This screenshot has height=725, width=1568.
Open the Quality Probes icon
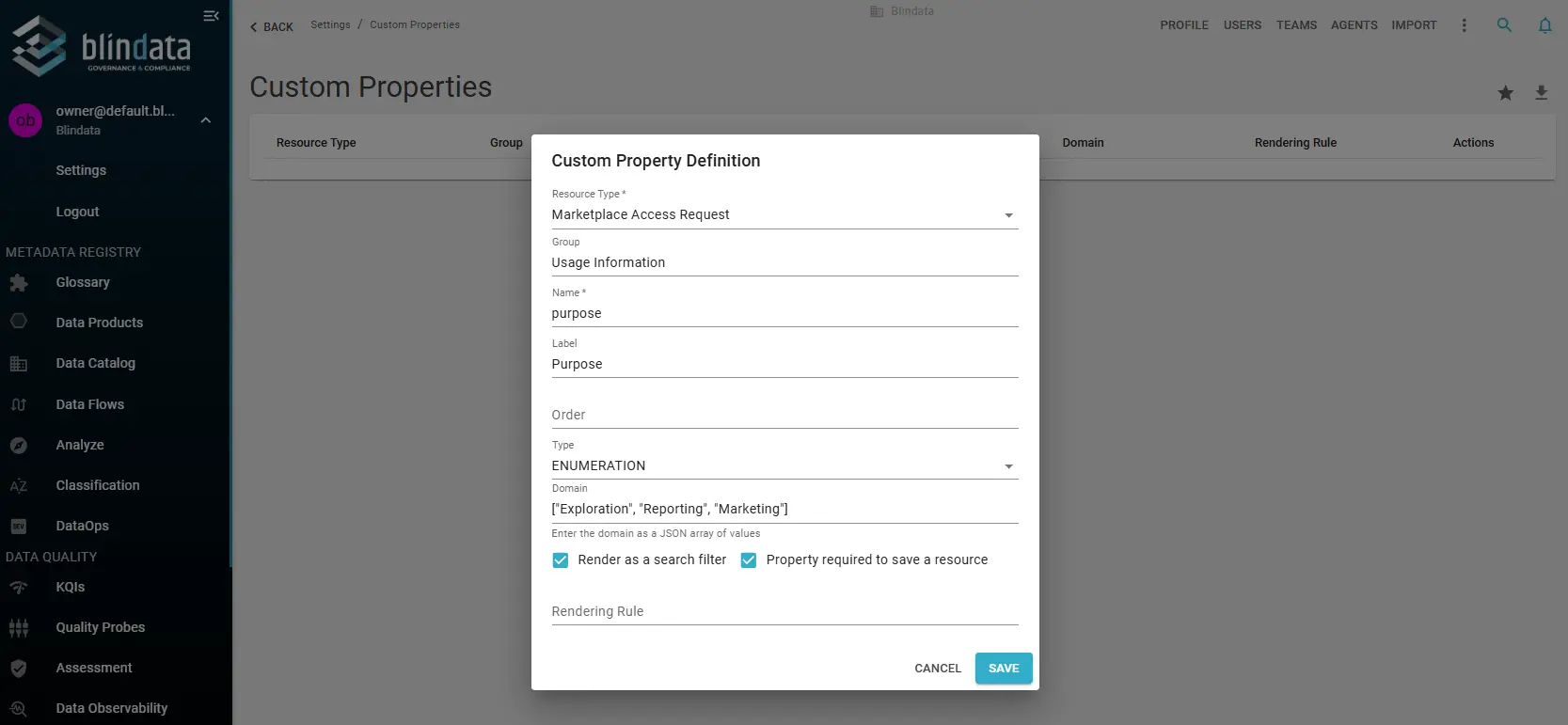coord(19,628)
